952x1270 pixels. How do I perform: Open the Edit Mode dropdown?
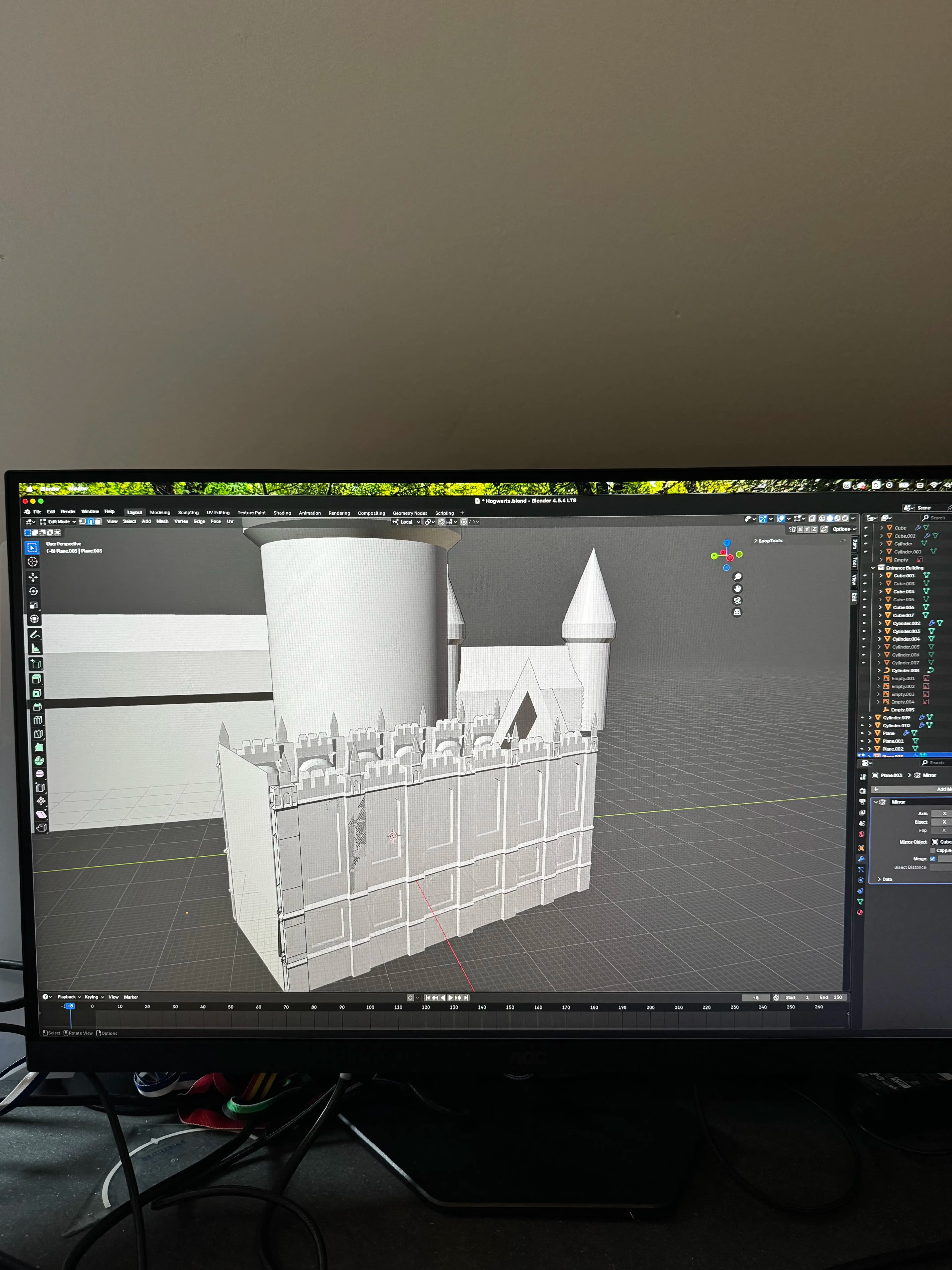[x=58, y=522]
